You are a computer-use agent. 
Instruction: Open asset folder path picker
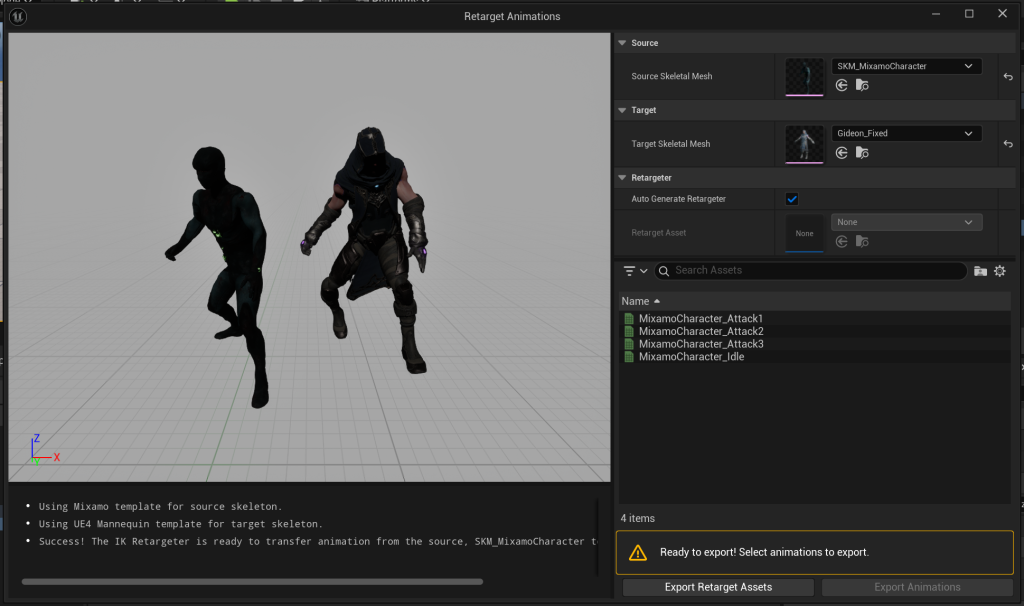point(980,271)
